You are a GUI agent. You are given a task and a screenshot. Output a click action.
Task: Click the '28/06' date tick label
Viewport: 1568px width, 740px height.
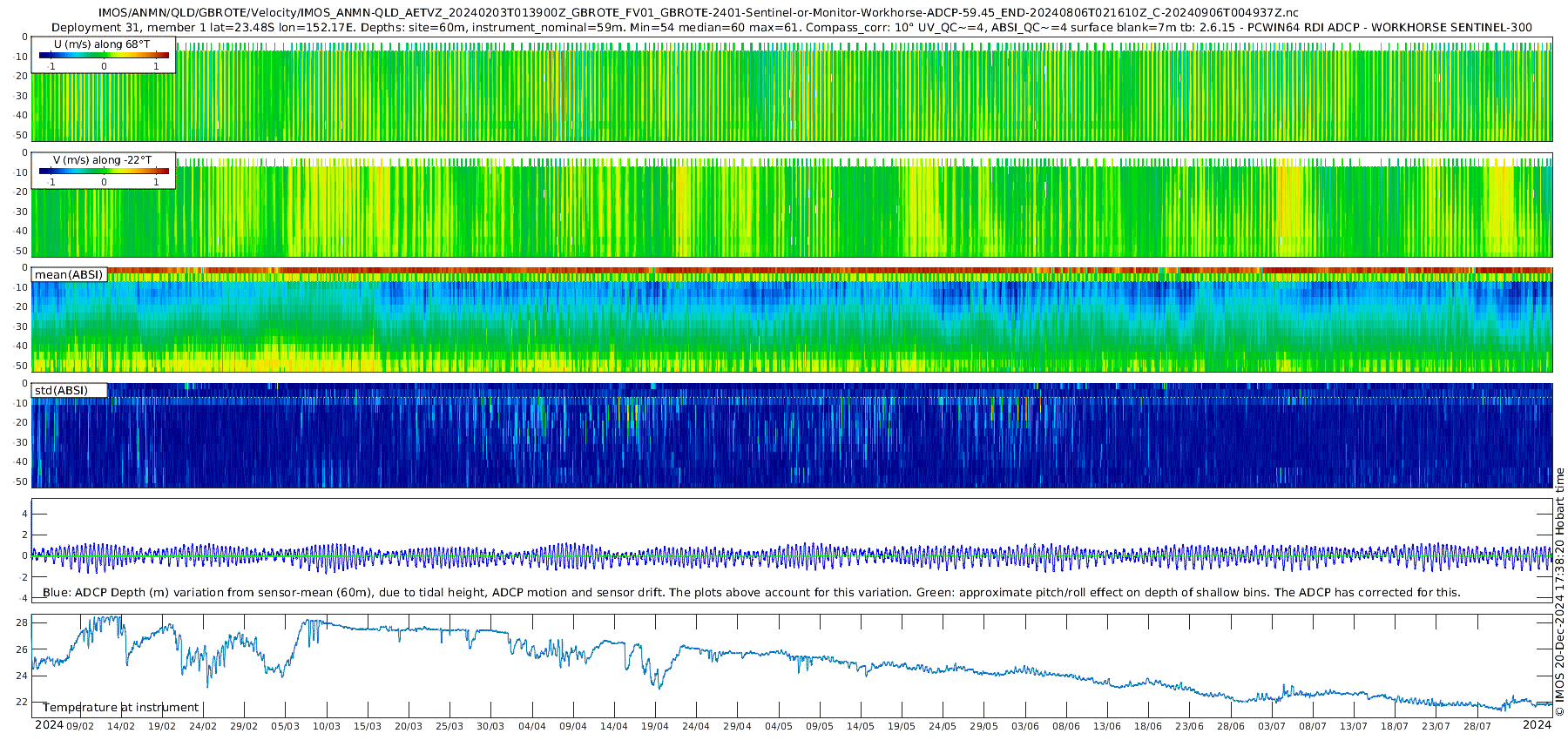1231,726
